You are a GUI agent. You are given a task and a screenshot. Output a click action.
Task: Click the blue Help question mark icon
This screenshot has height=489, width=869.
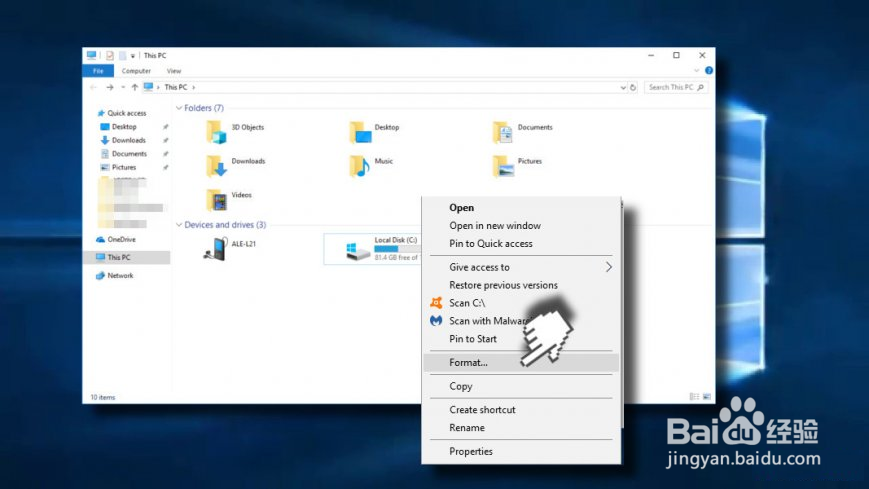pyautogui.click(x=708, y=70)
